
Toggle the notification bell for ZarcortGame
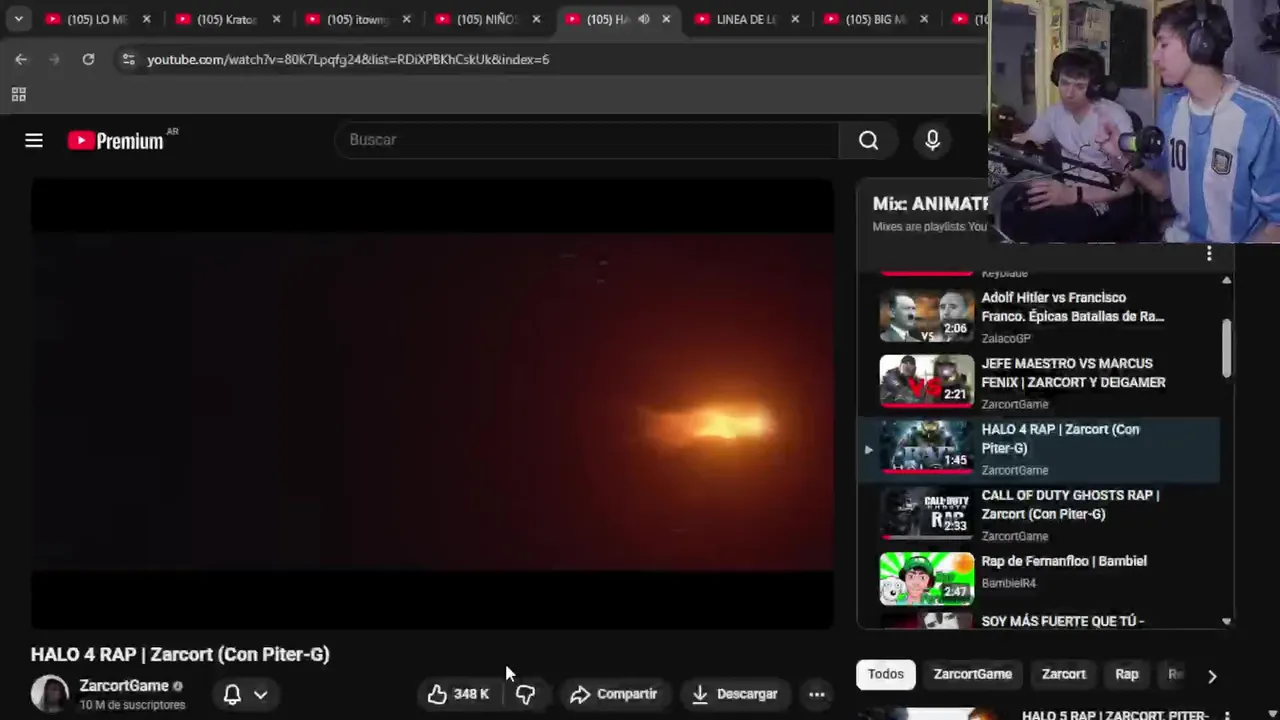coord(232,694)
